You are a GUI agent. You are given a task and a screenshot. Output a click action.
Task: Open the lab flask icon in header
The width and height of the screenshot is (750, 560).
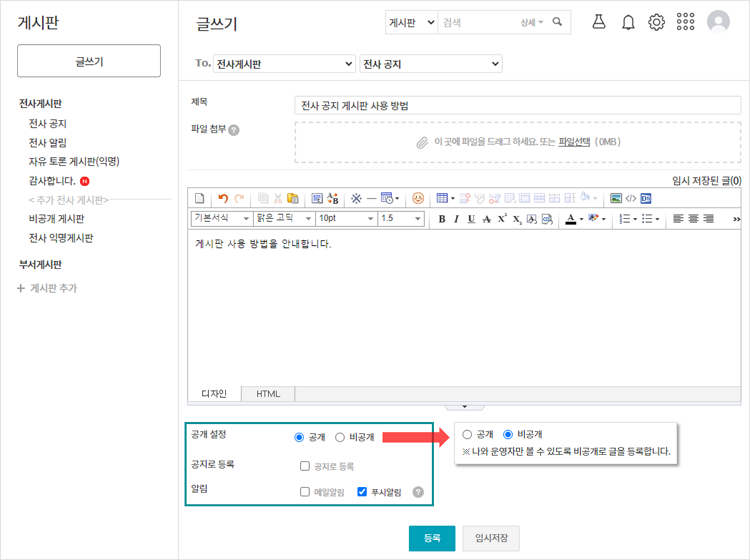[599, 22]
